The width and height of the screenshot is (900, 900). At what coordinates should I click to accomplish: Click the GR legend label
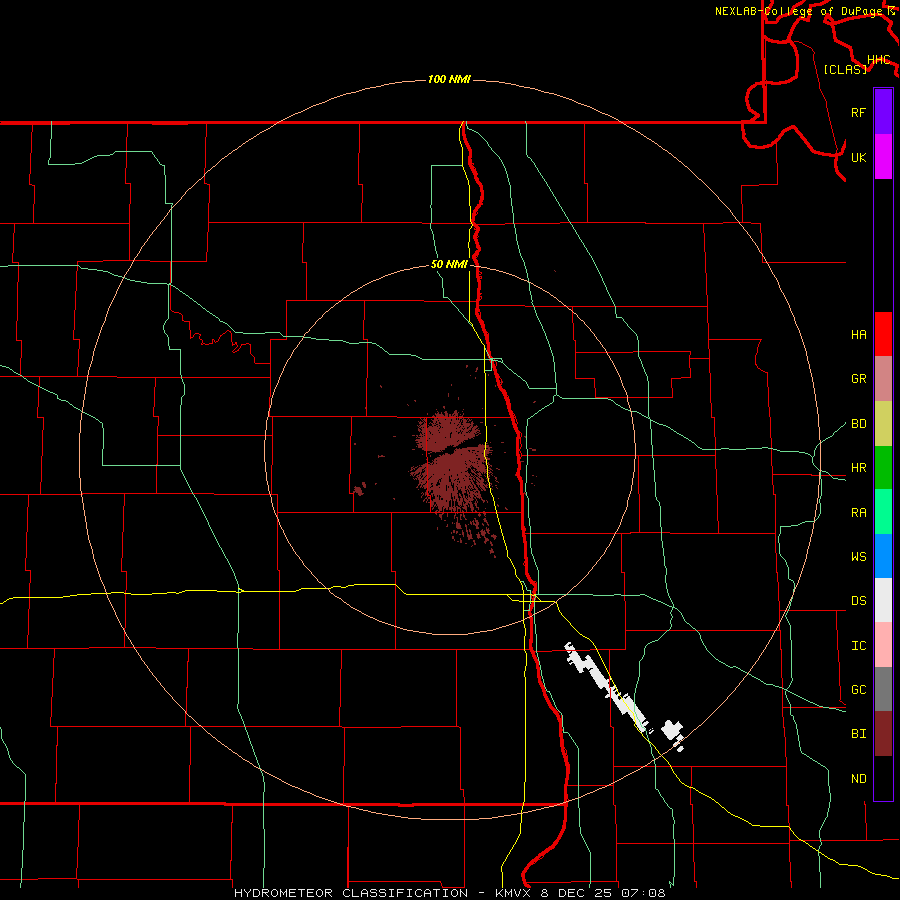coord(858,378)
